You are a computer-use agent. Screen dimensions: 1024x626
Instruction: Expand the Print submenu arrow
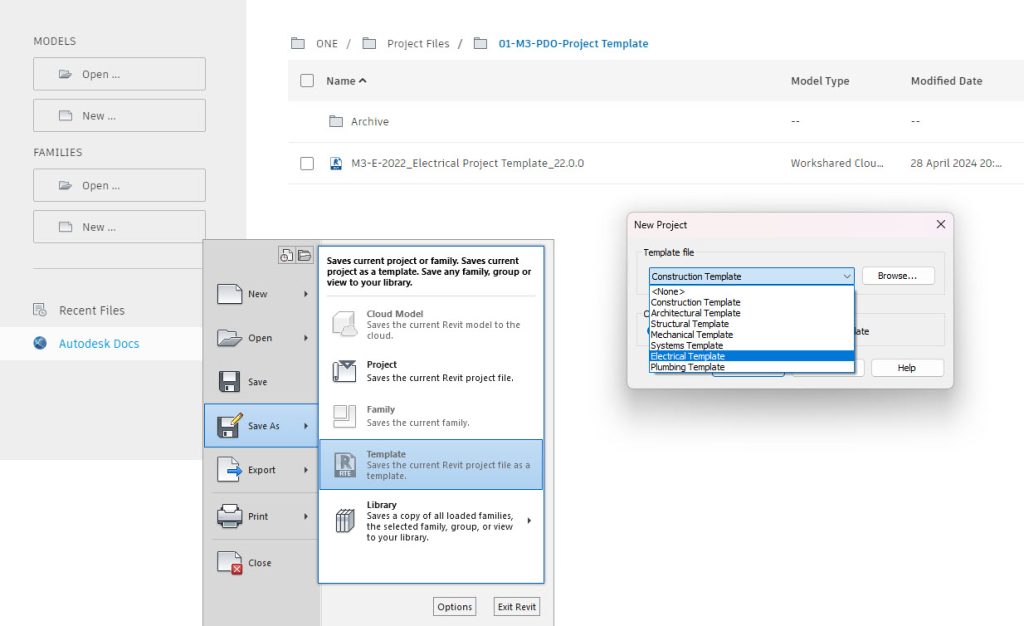pyautogui.click(x=306, y=516)
